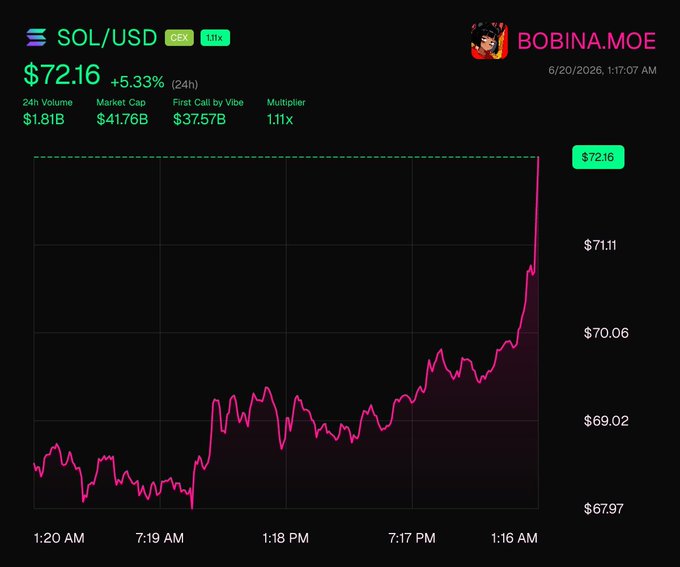Viewport: 680px width, 567px height.
Task: Click the 1.11x badge beside CEX
Action: coord(215,38)
